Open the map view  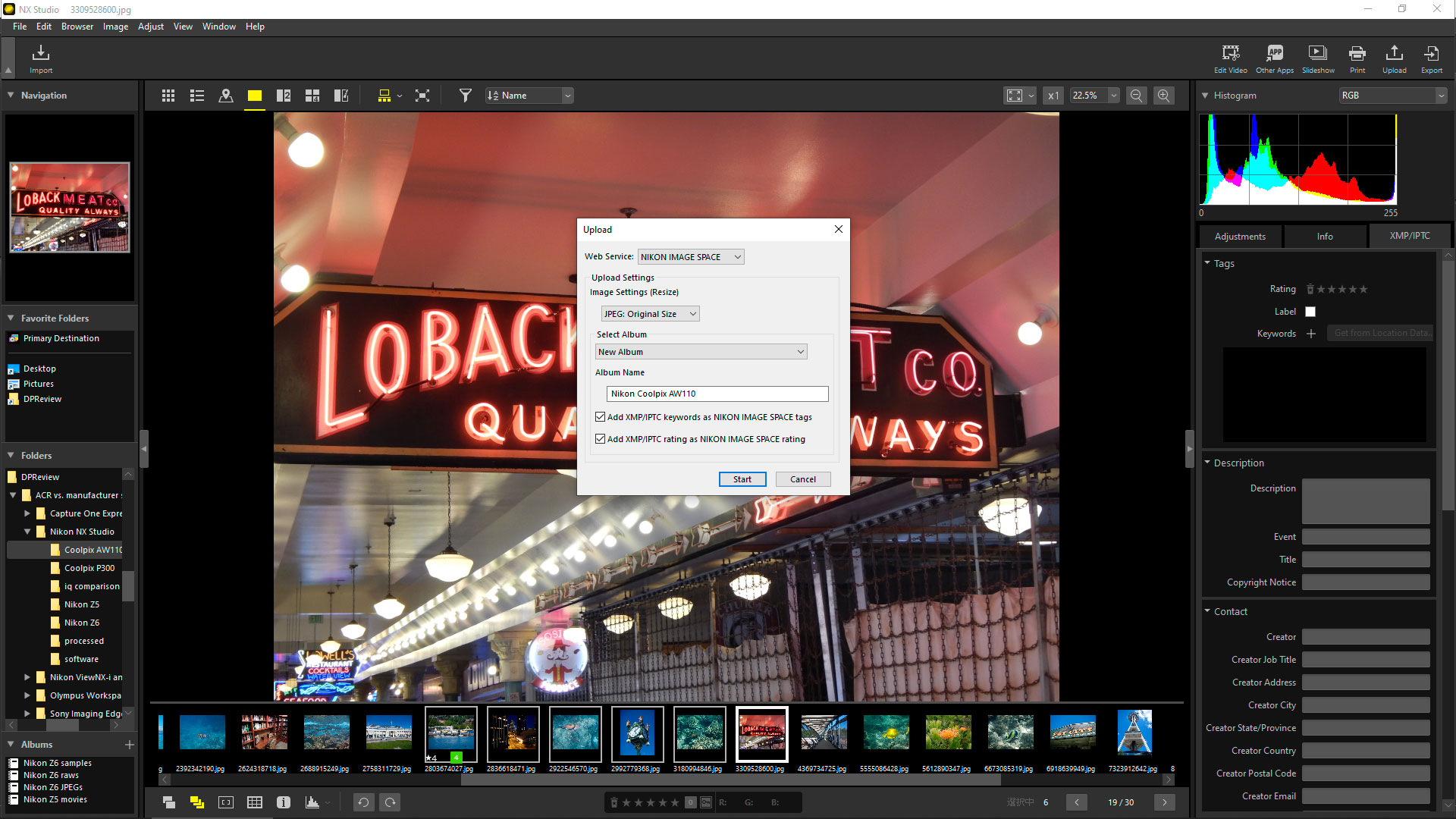pos(226,96)
